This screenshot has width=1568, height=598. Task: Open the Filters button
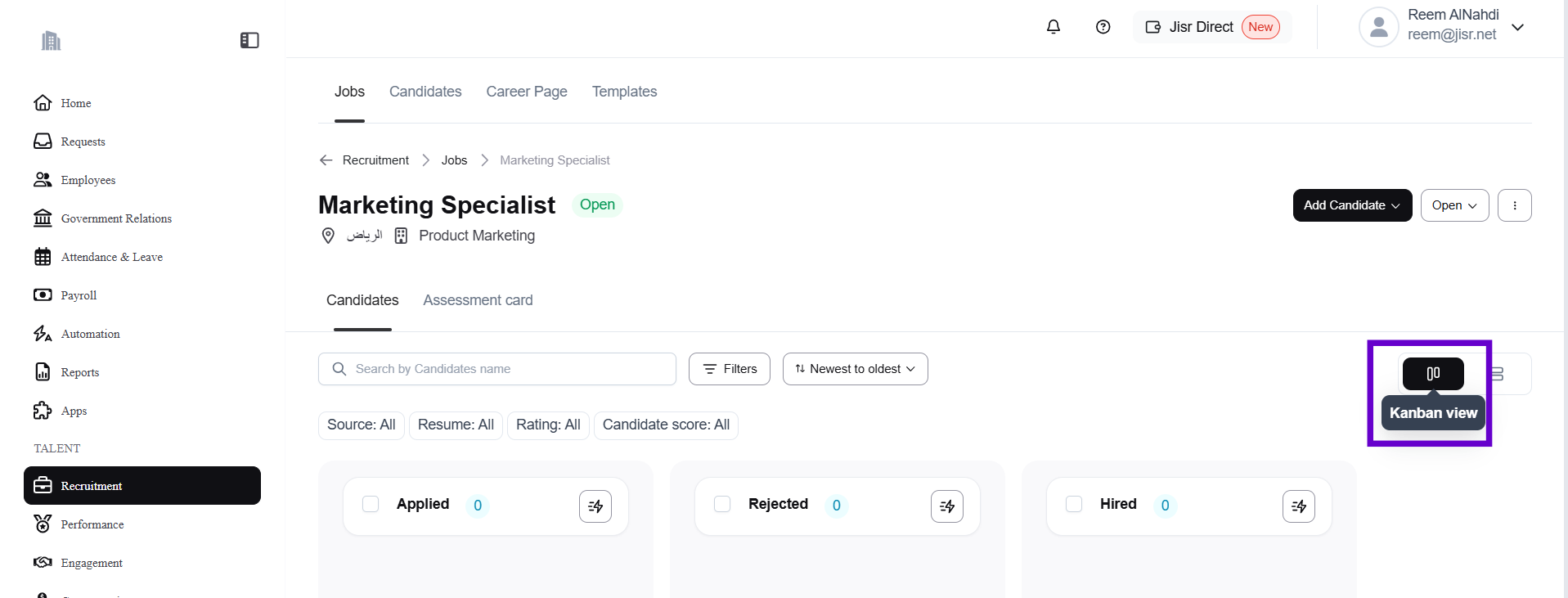click(x=730, y=369)
